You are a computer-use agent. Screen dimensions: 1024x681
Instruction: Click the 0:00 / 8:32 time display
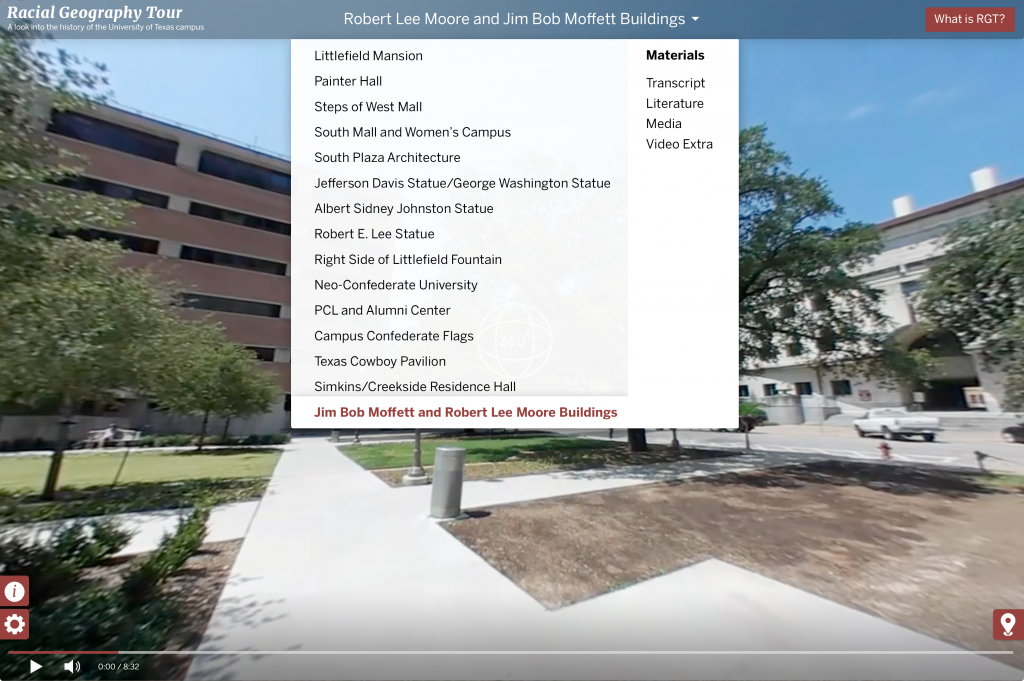(118, 667)
